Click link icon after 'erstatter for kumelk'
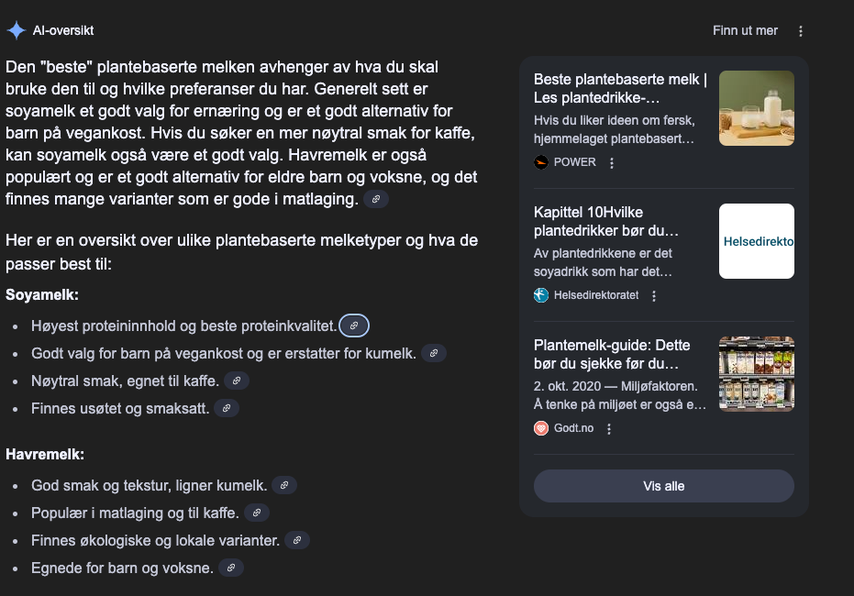Image resolution: width=854 pixels, height=596 pixels. point(433,353)
